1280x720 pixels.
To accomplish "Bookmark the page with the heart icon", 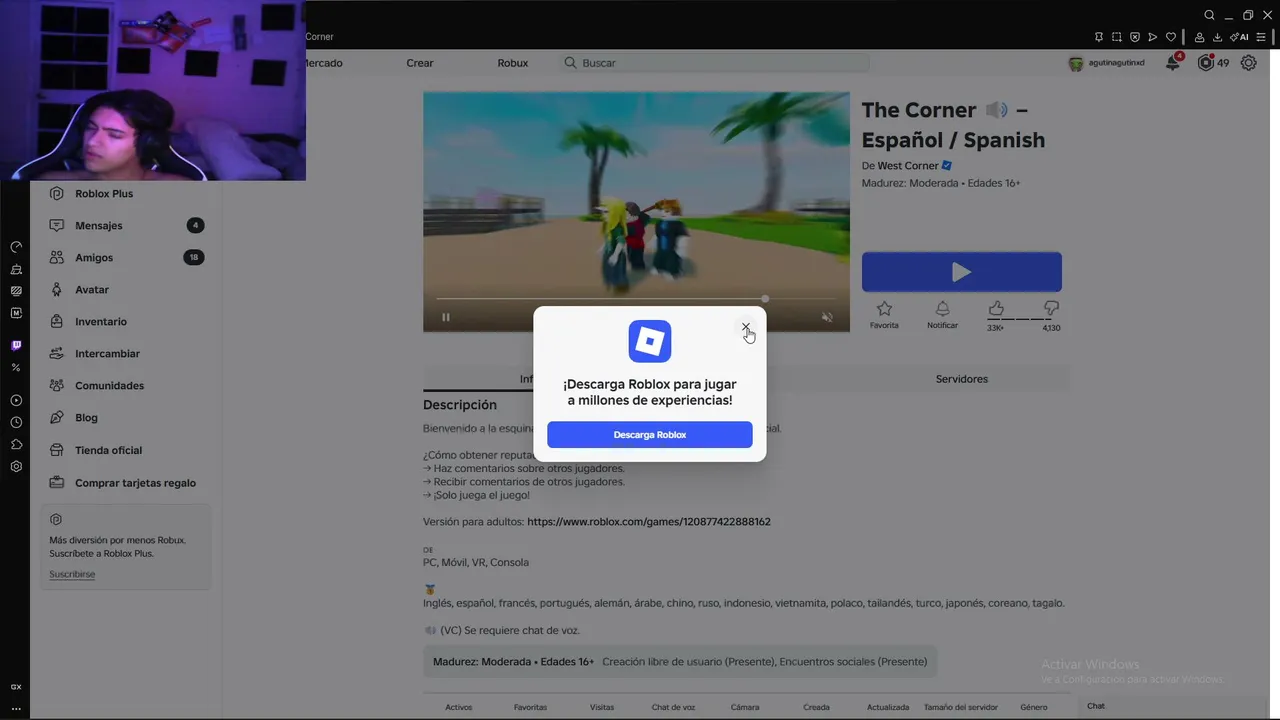I will point(1171,37).
